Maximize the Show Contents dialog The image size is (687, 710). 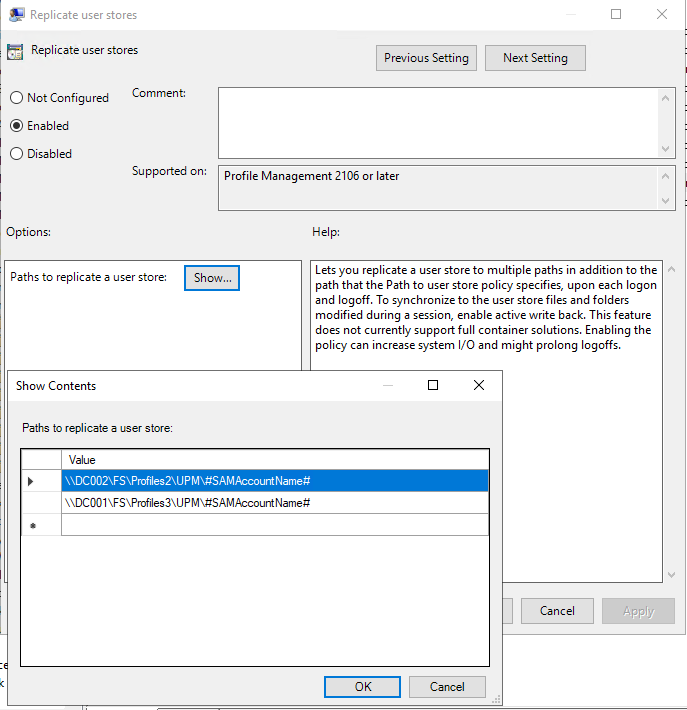pyautogui.click(x=433, y=385)
